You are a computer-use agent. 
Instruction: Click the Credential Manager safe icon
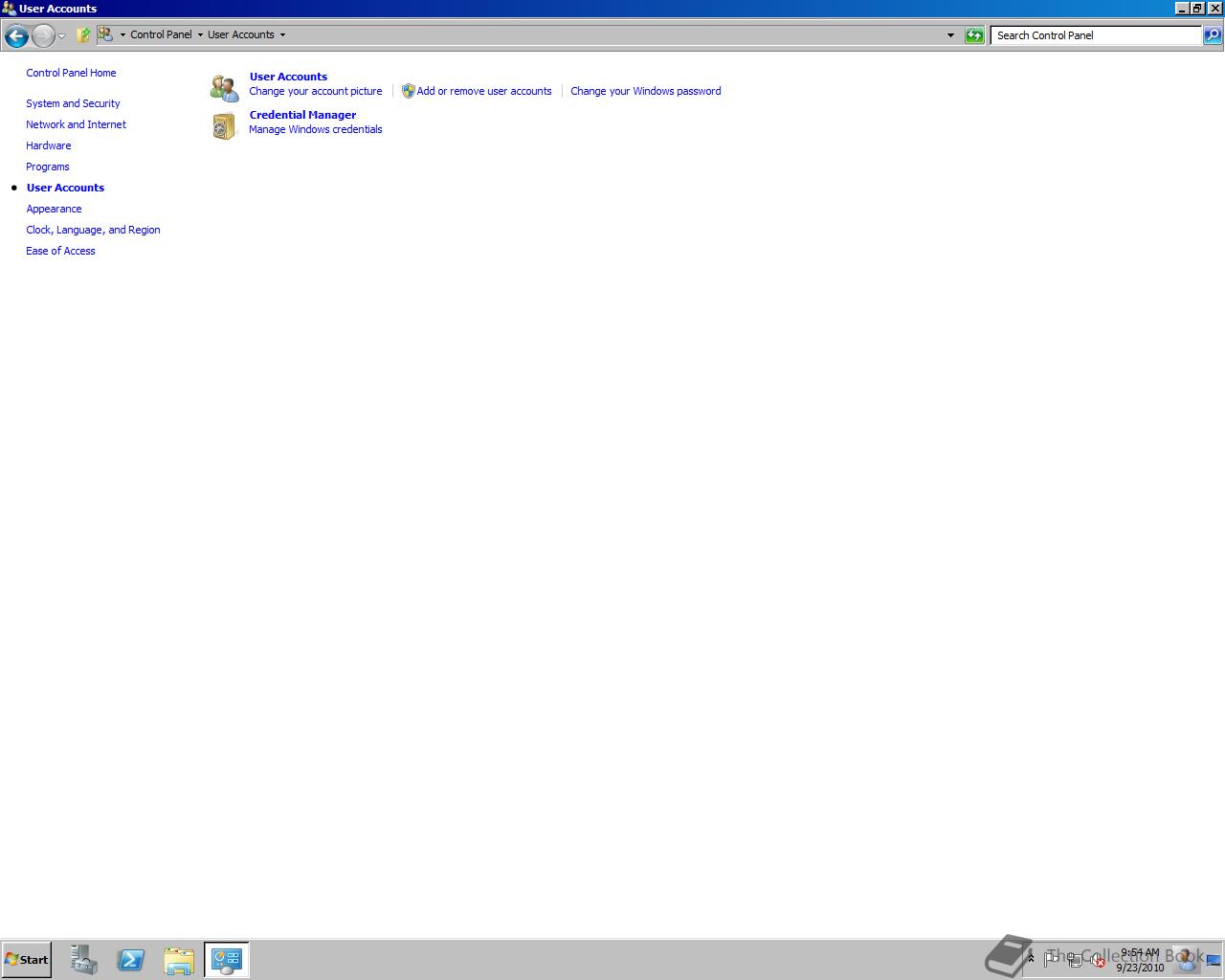pos(225,126)
